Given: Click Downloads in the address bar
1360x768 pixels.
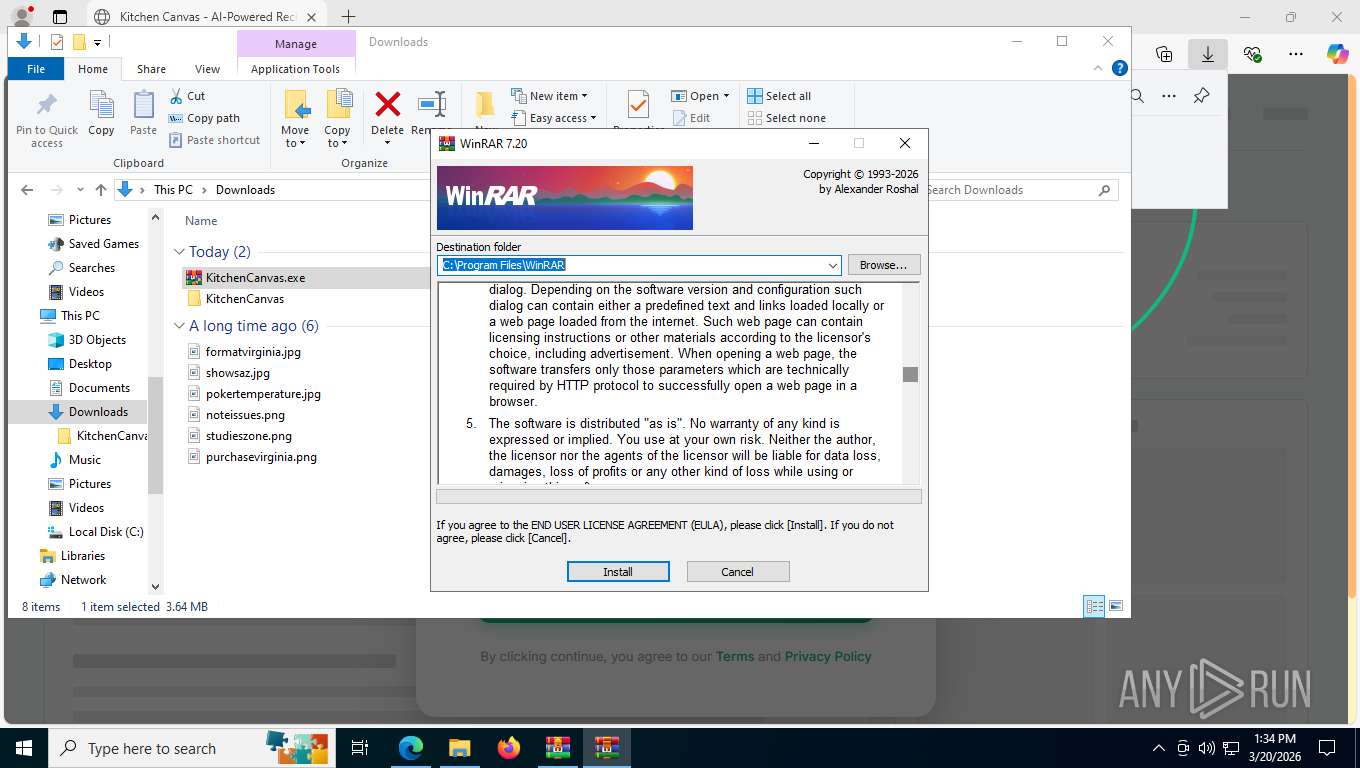Looking at the screenshot, I should point(245,190).
